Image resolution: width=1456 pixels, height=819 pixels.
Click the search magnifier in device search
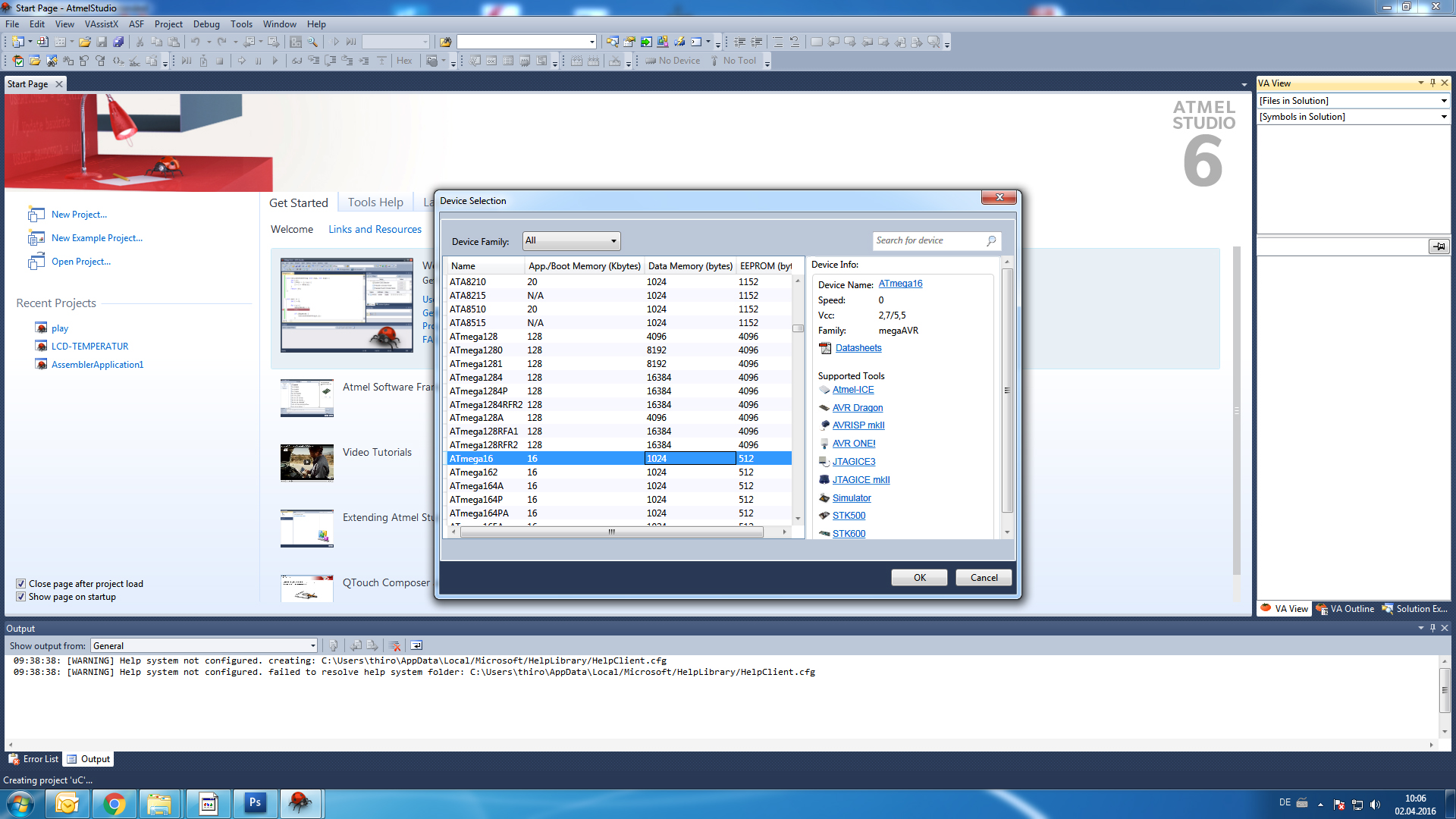(991, 241)
